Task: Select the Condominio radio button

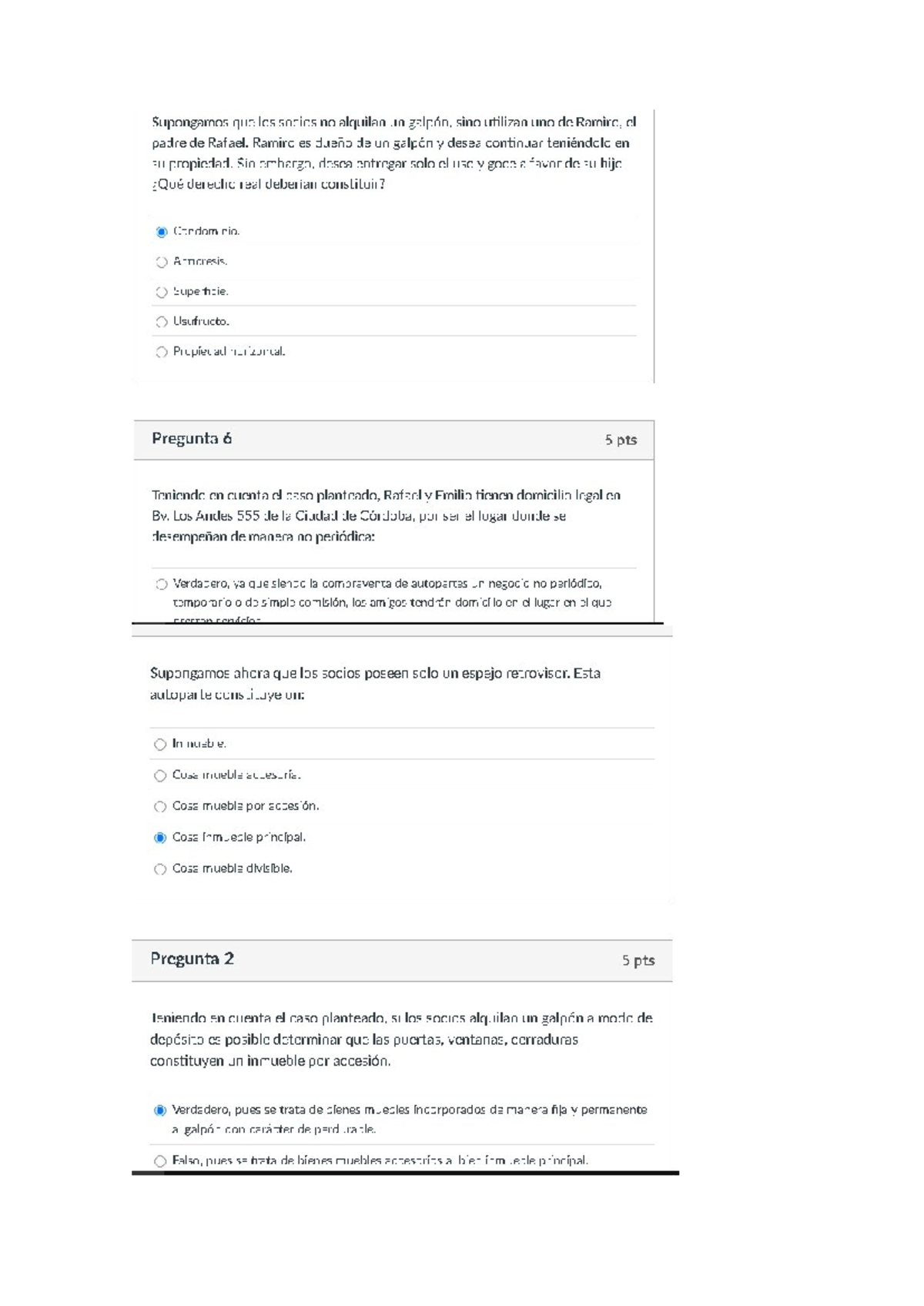Action: coord(162,232)
